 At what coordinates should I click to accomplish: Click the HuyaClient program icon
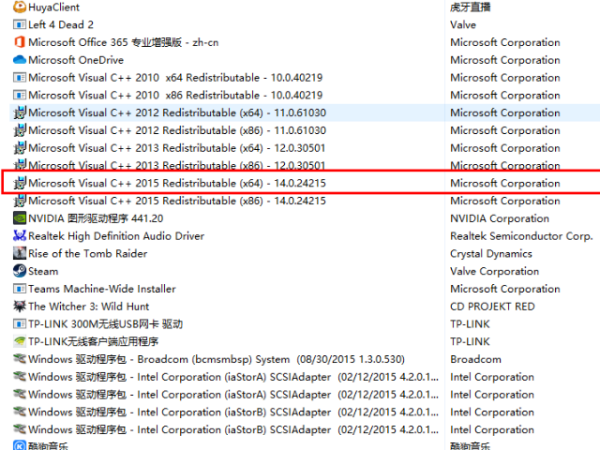(x=20, y=7)
